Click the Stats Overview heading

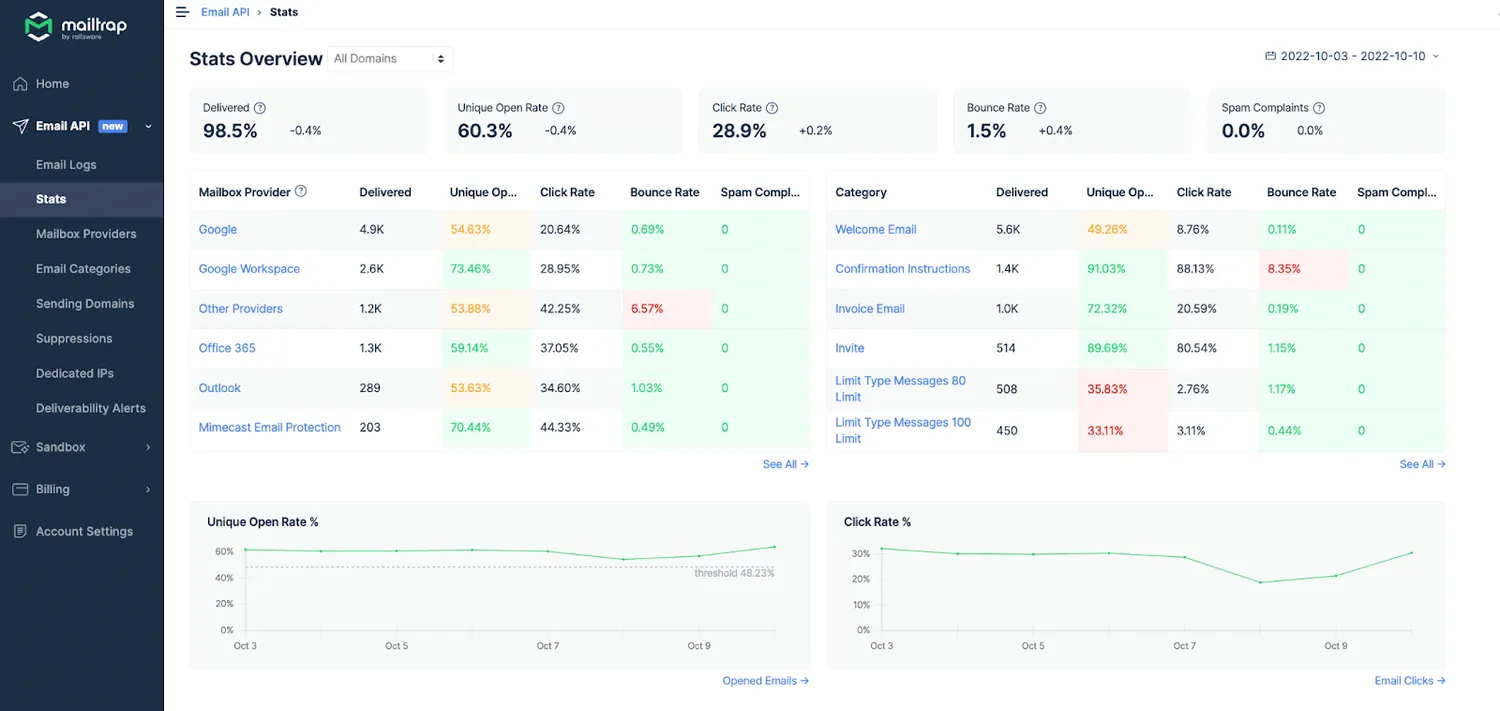tap(256, 59)
